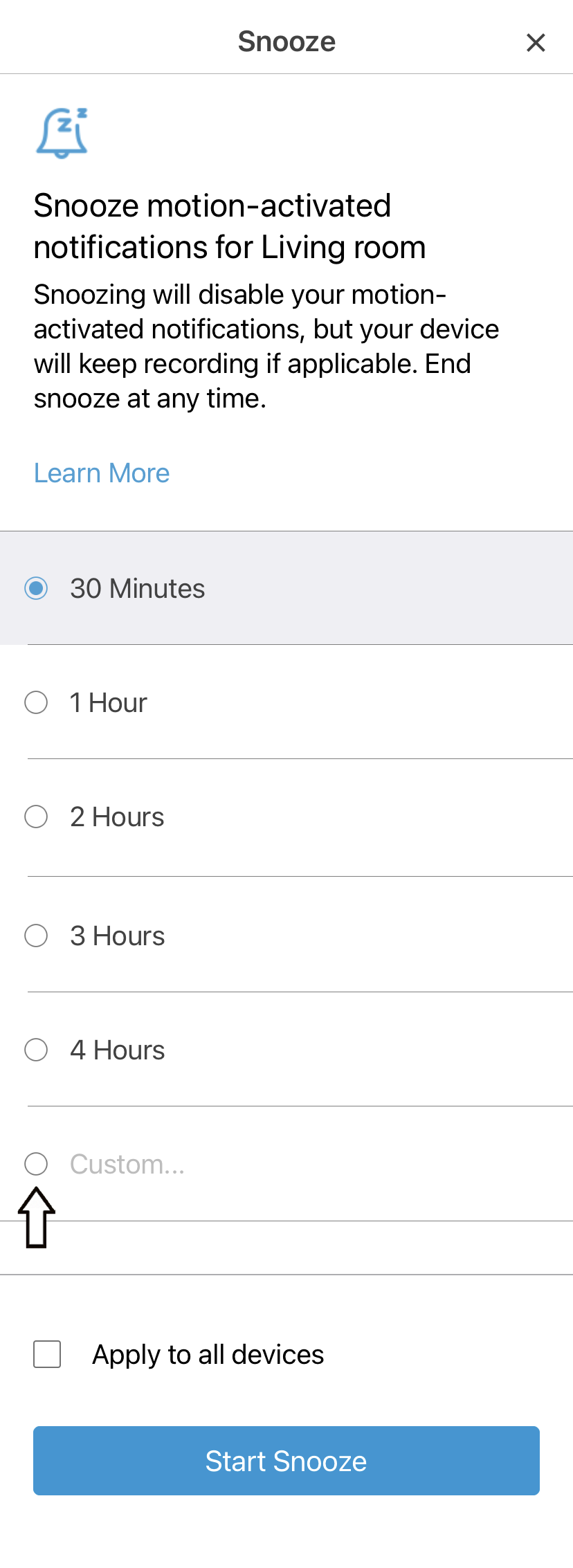Click the Snooze title in the header

(x=286, y=42)
